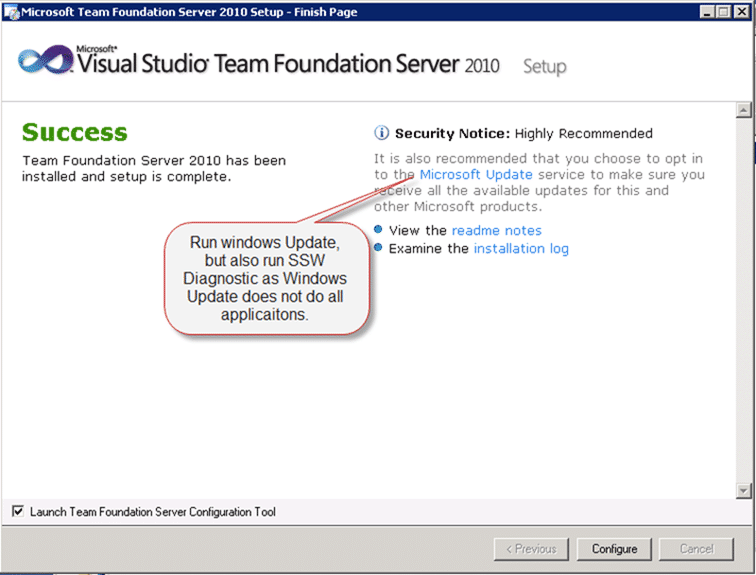Click the Cancel button

(696, 549)
